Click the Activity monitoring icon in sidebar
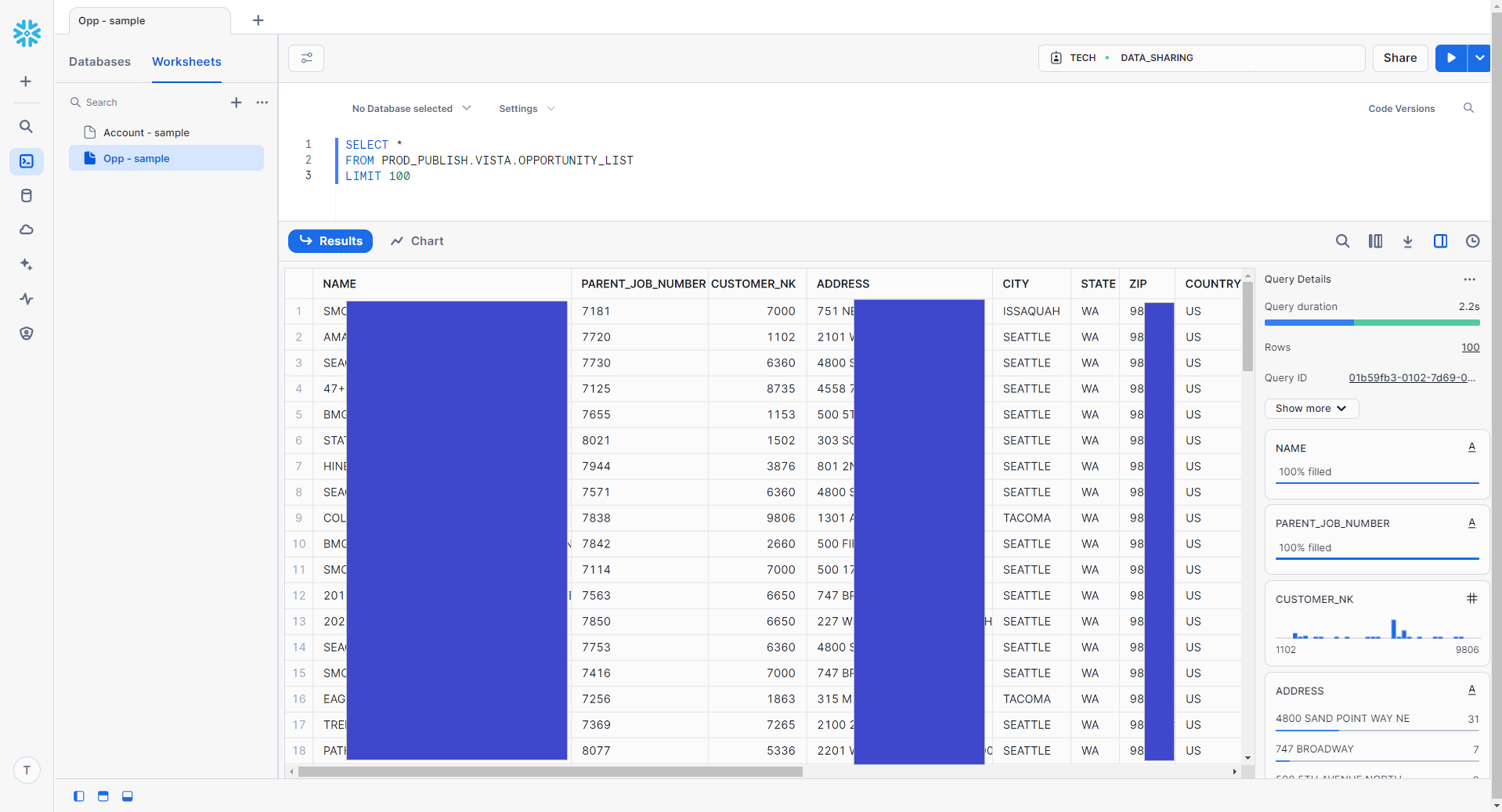This screenshot has width=1502, height=812. click(27, 299)
